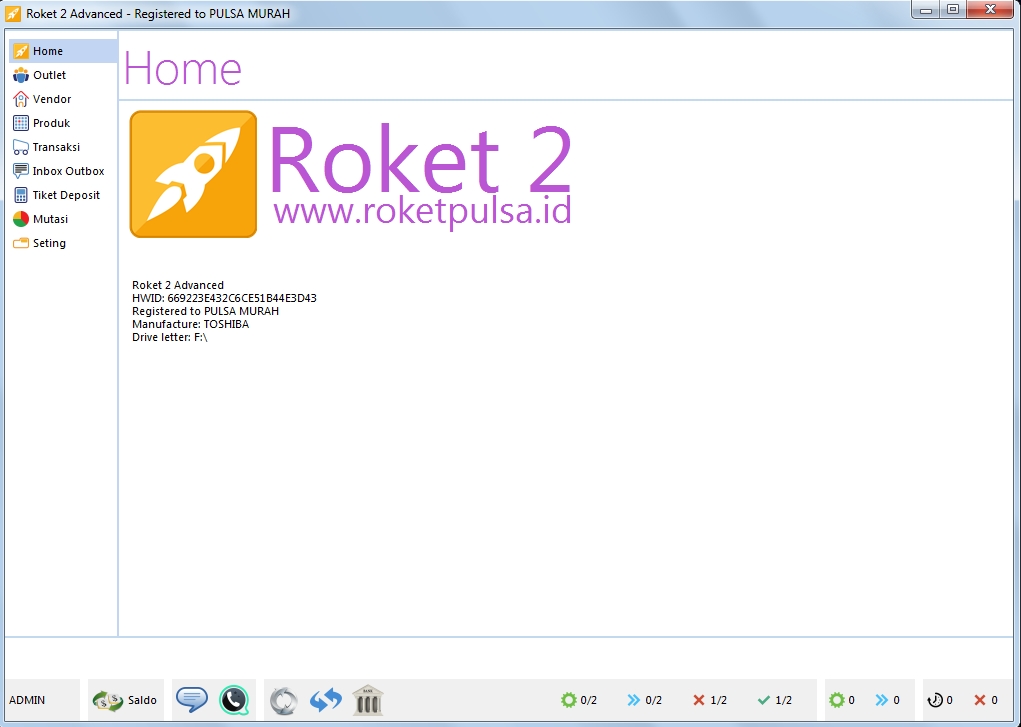Open the Seting folder item
The width and height of the screenshot is (1021, 727).
(63, 243)
